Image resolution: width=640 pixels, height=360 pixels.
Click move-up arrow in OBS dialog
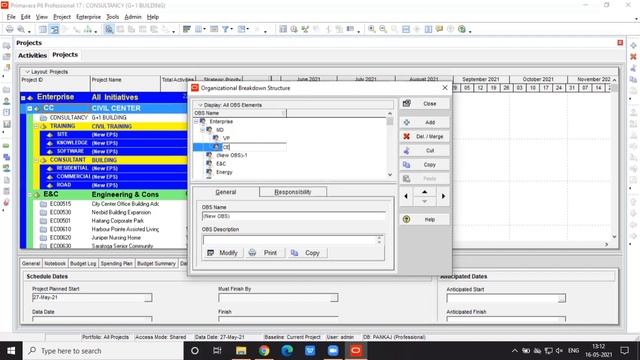click(x=424, y=191)
